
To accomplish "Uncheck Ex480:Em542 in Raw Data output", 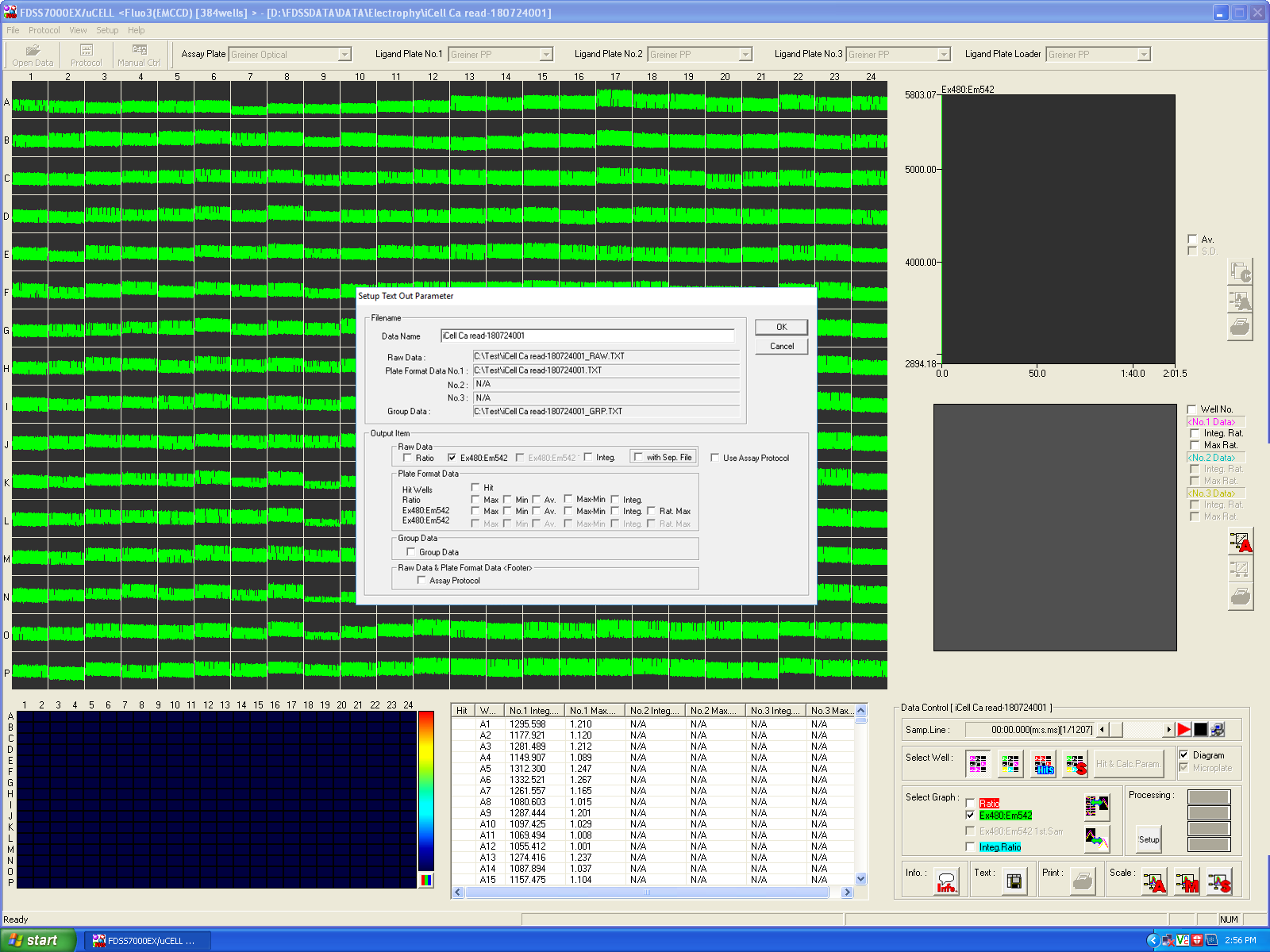I will pos(452,458).
